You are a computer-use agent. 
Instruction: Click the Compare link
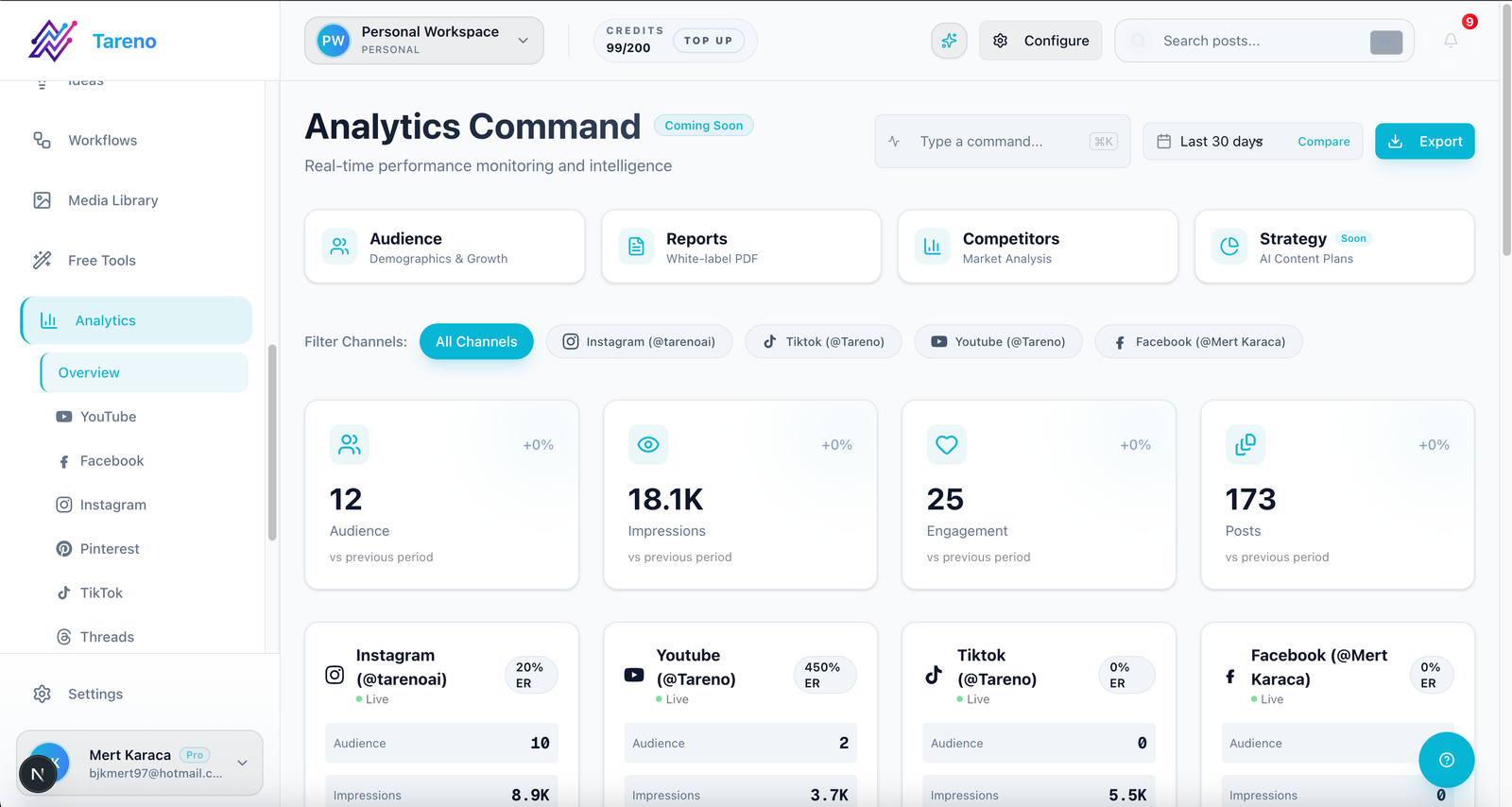(1323, 141)
